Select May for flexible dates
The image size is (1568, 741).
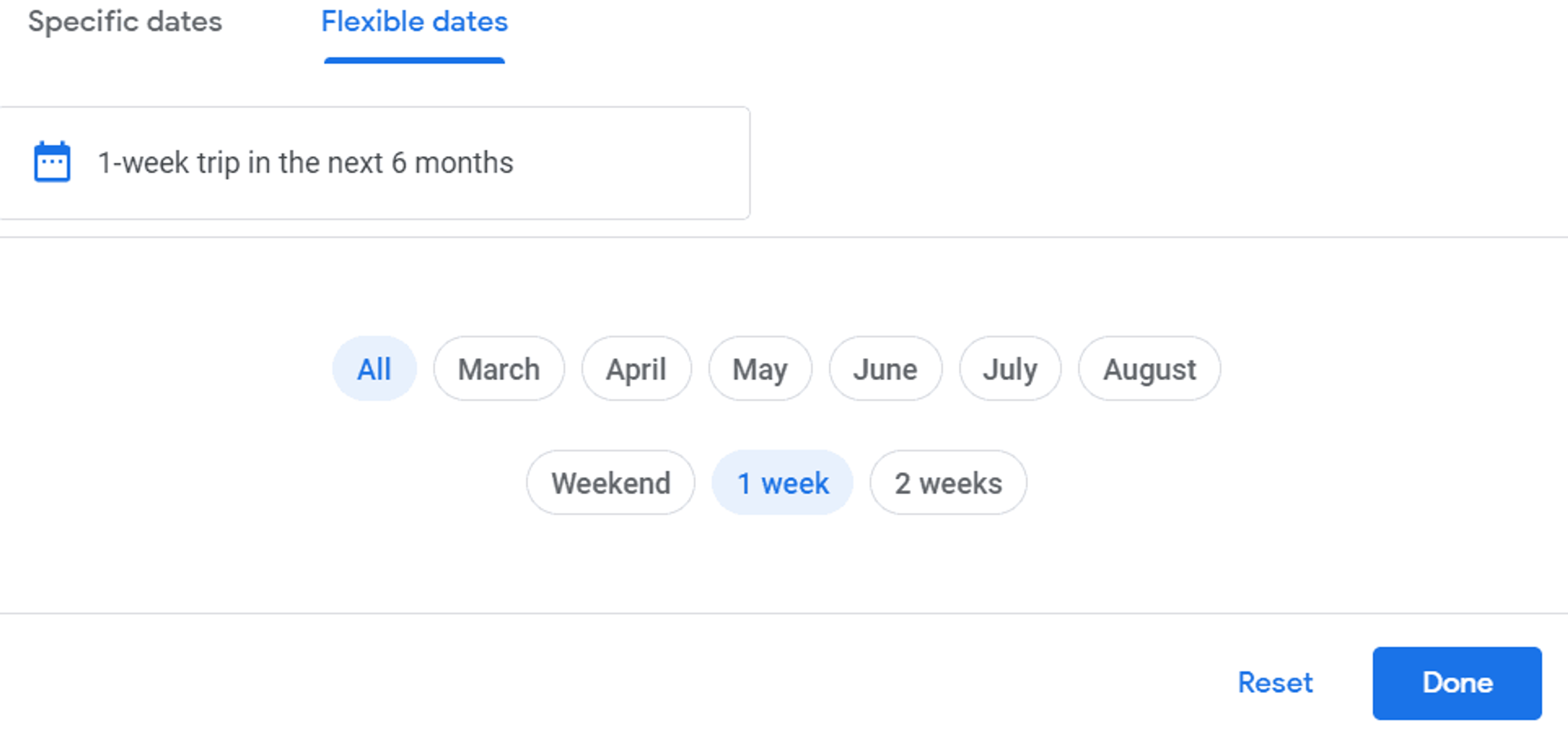point(759,368)
